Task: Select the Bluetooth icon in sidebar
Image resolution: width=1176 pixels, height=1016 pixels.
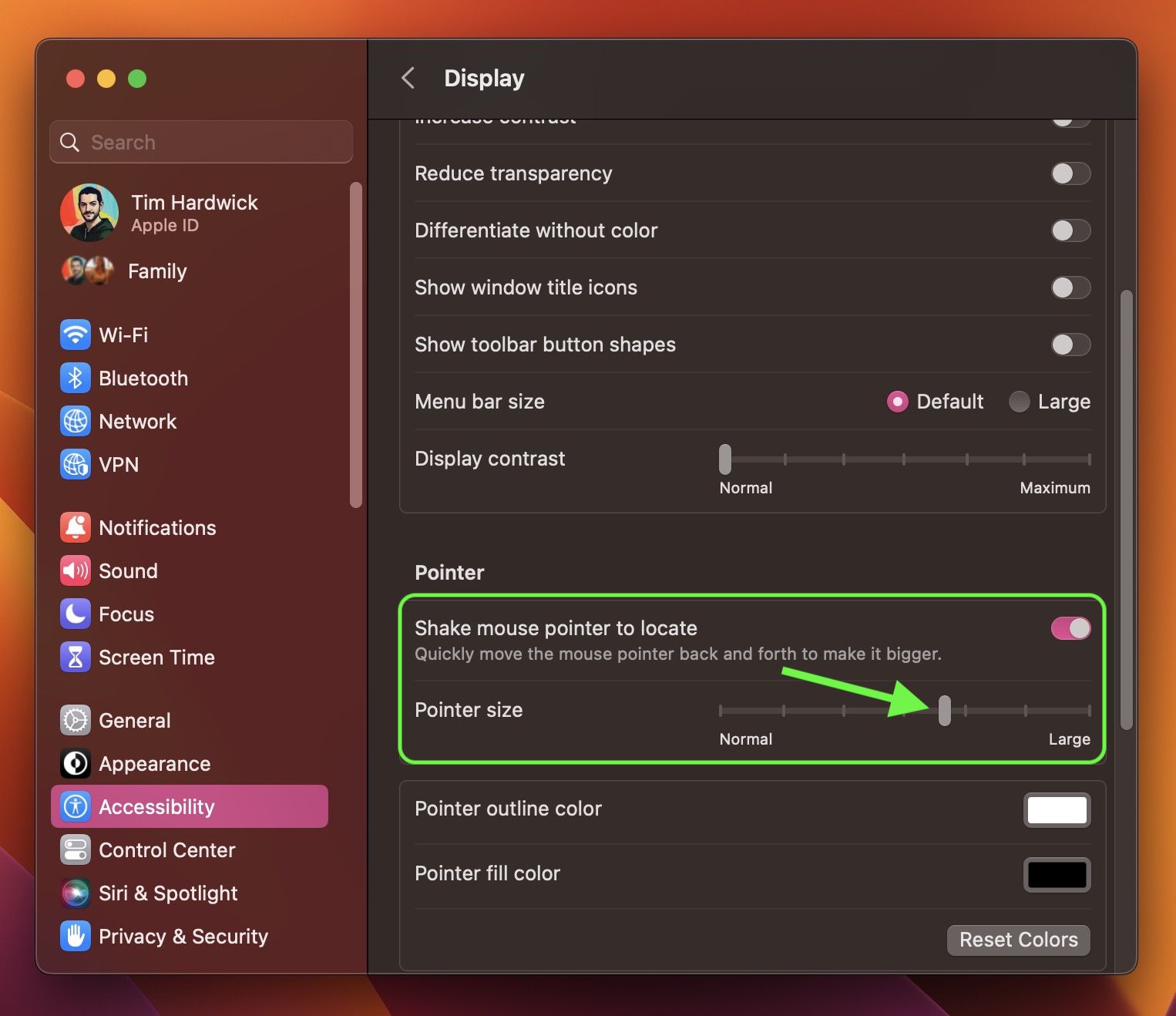Action: (x=76, y=378)
